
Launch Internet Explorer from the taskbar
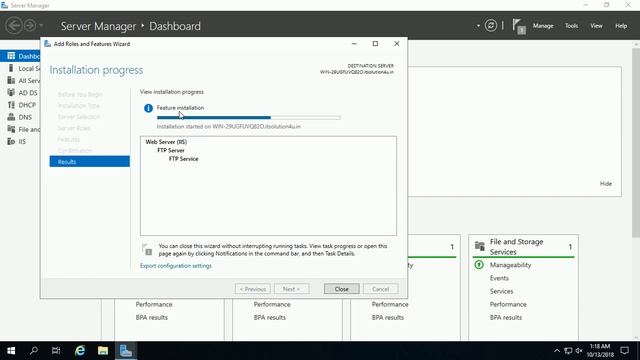coord(80,351)
